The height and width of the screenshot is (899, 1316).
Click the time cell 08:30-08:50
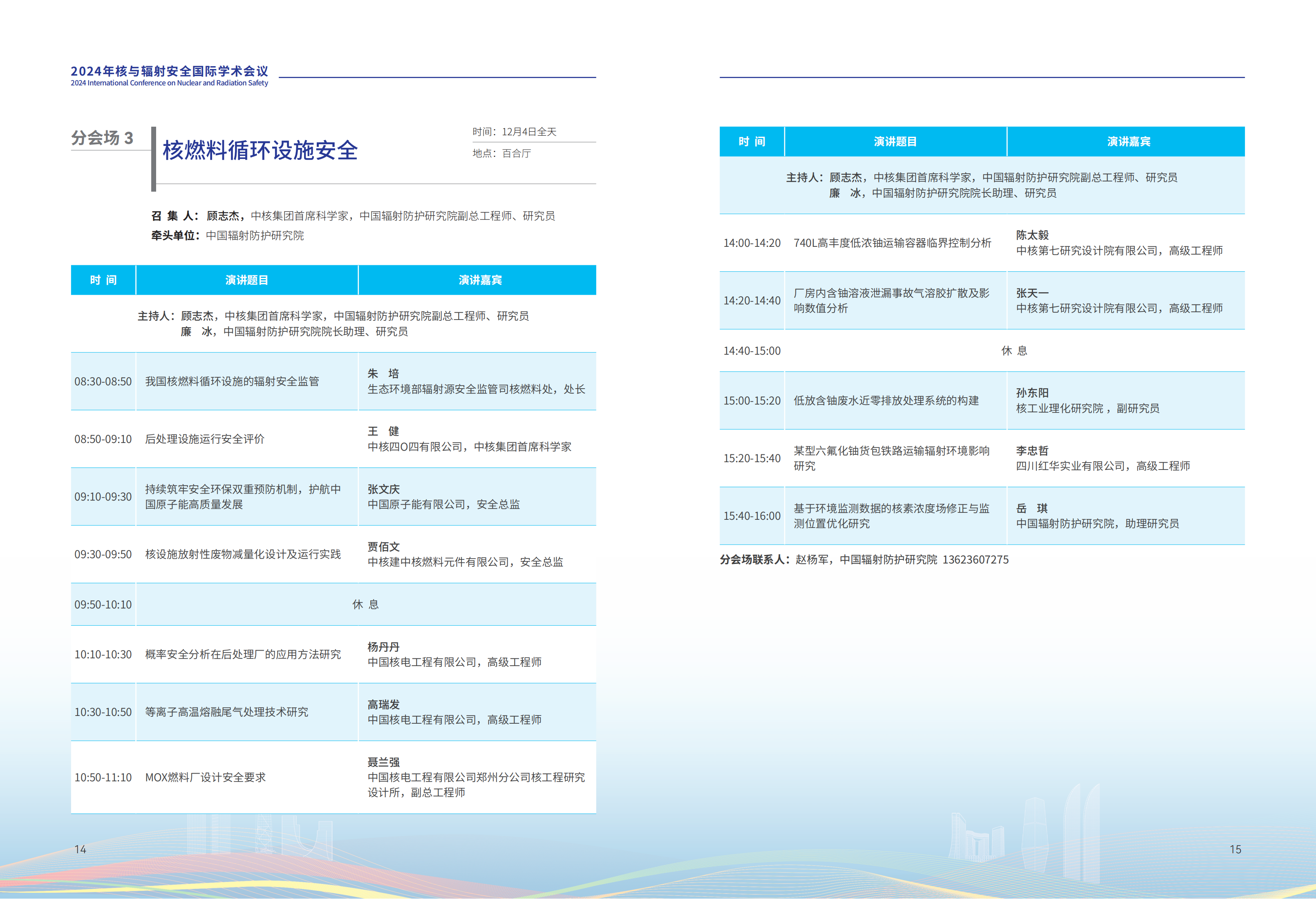click(103, 382)
